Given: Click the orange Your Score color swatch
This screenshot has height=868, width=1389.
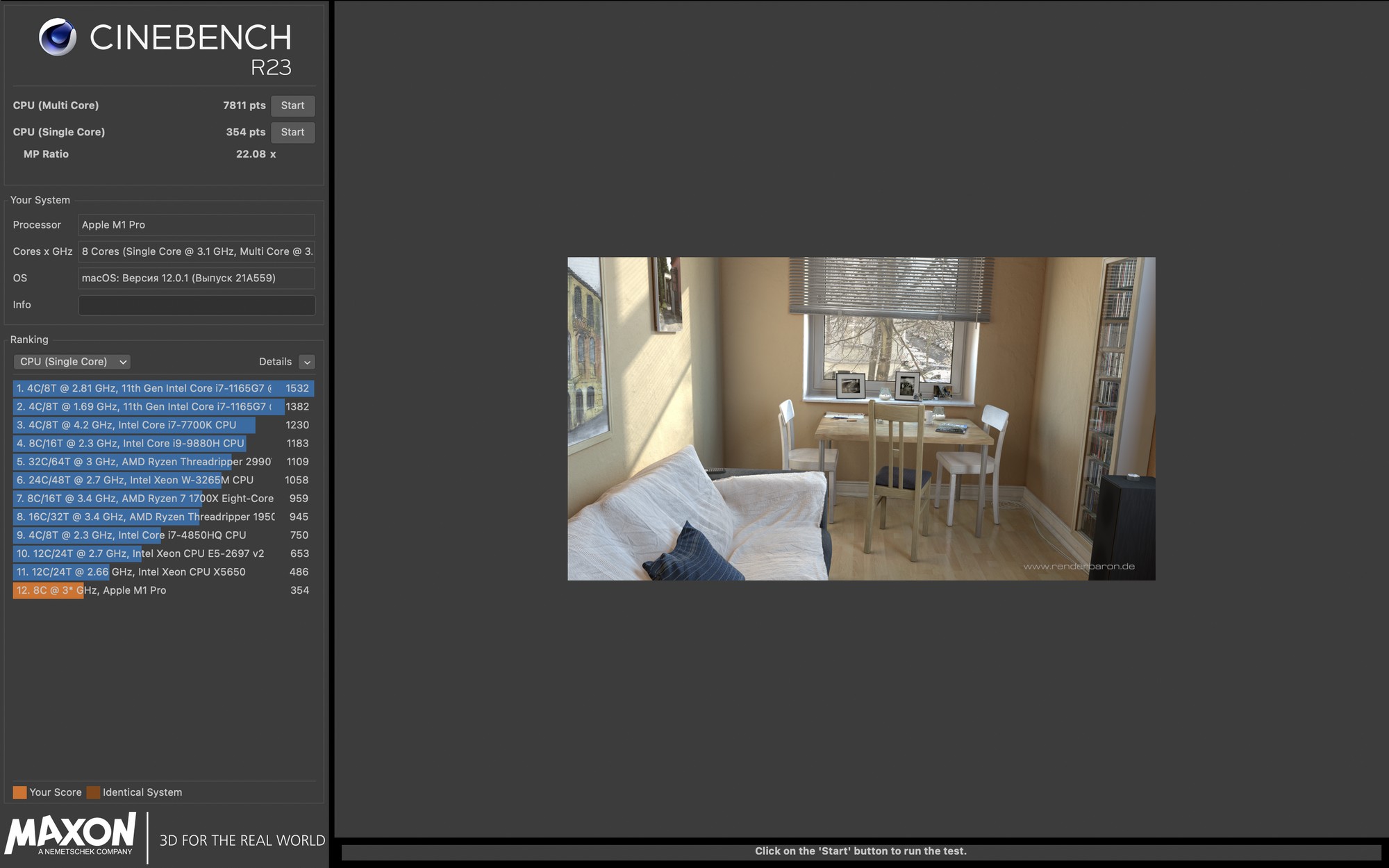Looking at the screenshot, I should pyautogui.click(x=19, y=792).
